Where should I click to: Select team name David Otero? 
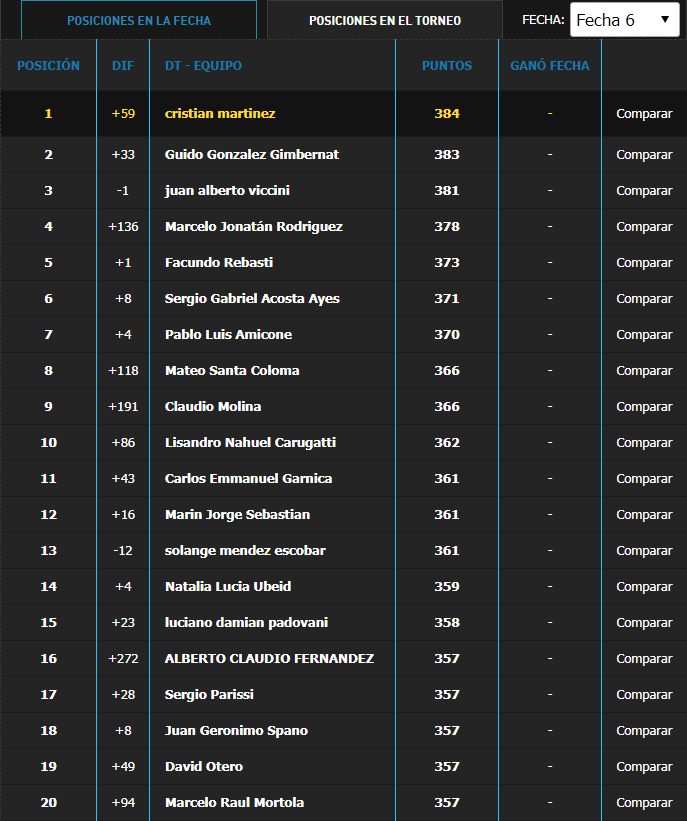[x=204, y=767]
